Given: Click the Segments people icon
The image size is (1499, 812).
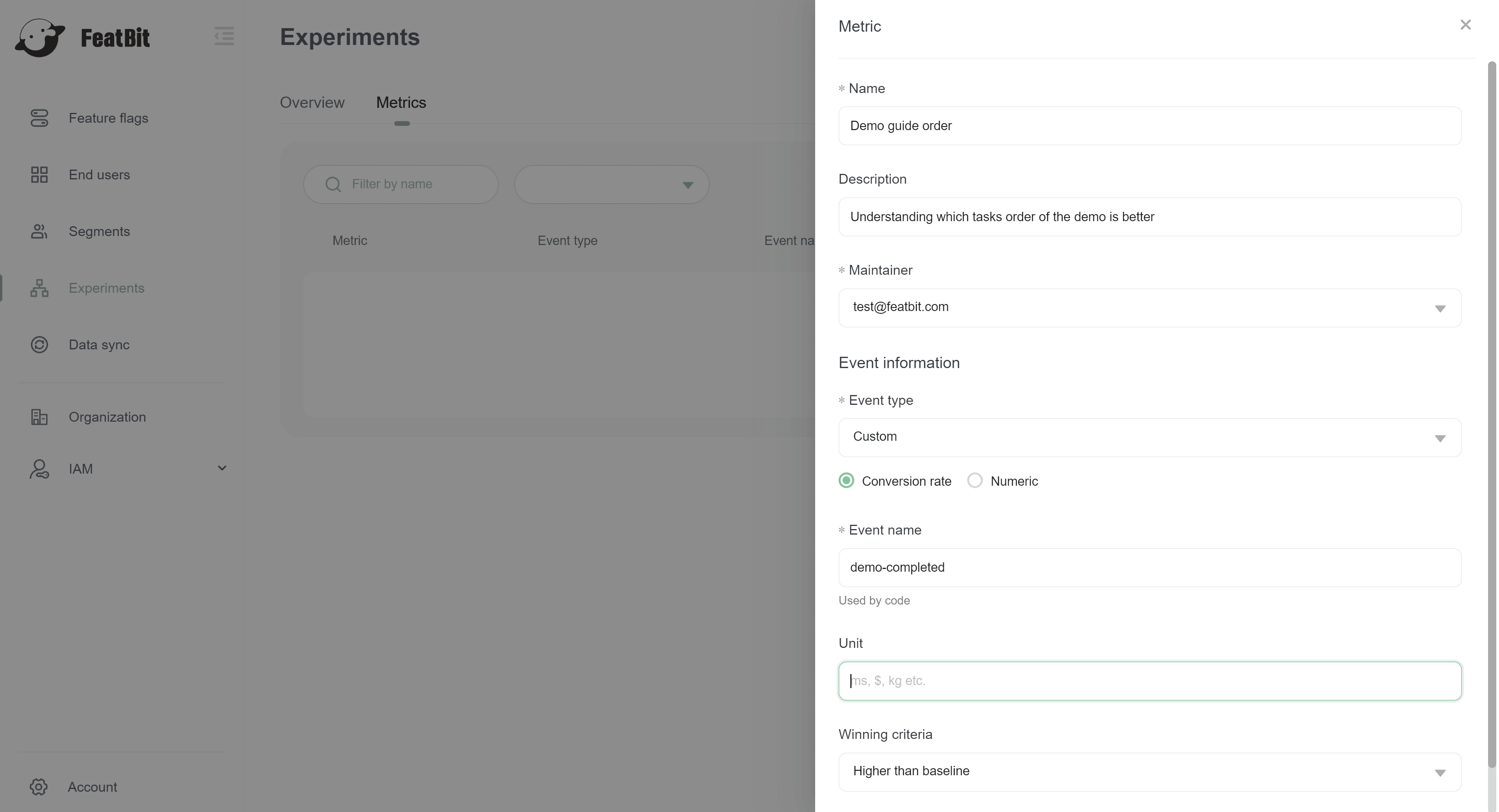Looking at the screenshot, I should 39,232.
